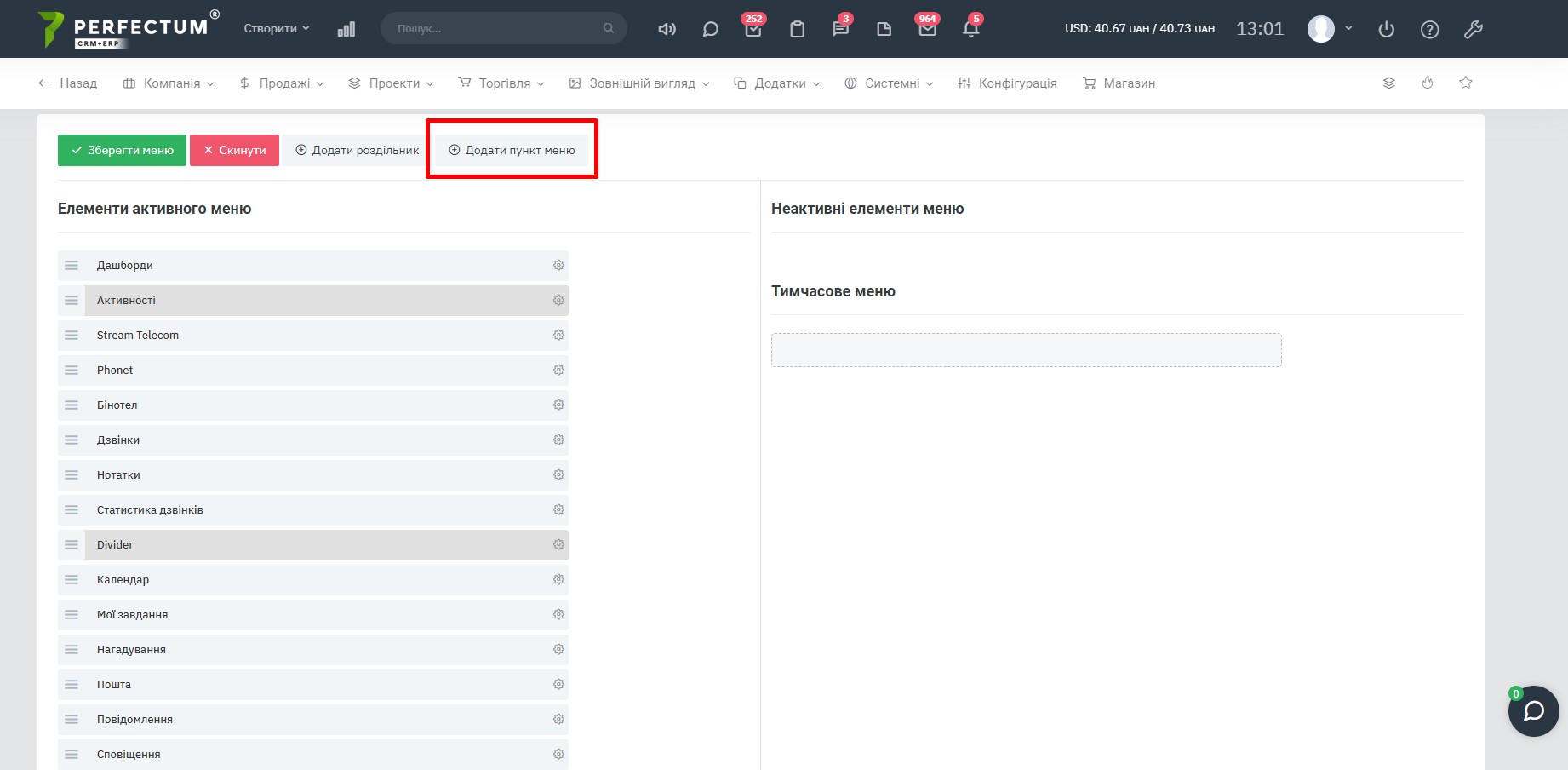The height and width of the screenshot is (770, 1568).
Task: Go to Конфігурація menu item
Action: [x=1007, y=83]
